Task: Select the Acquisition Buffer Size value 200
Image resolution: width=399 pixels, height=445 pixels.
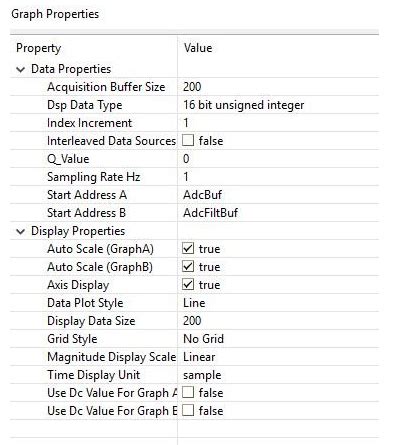Action: 278,87
